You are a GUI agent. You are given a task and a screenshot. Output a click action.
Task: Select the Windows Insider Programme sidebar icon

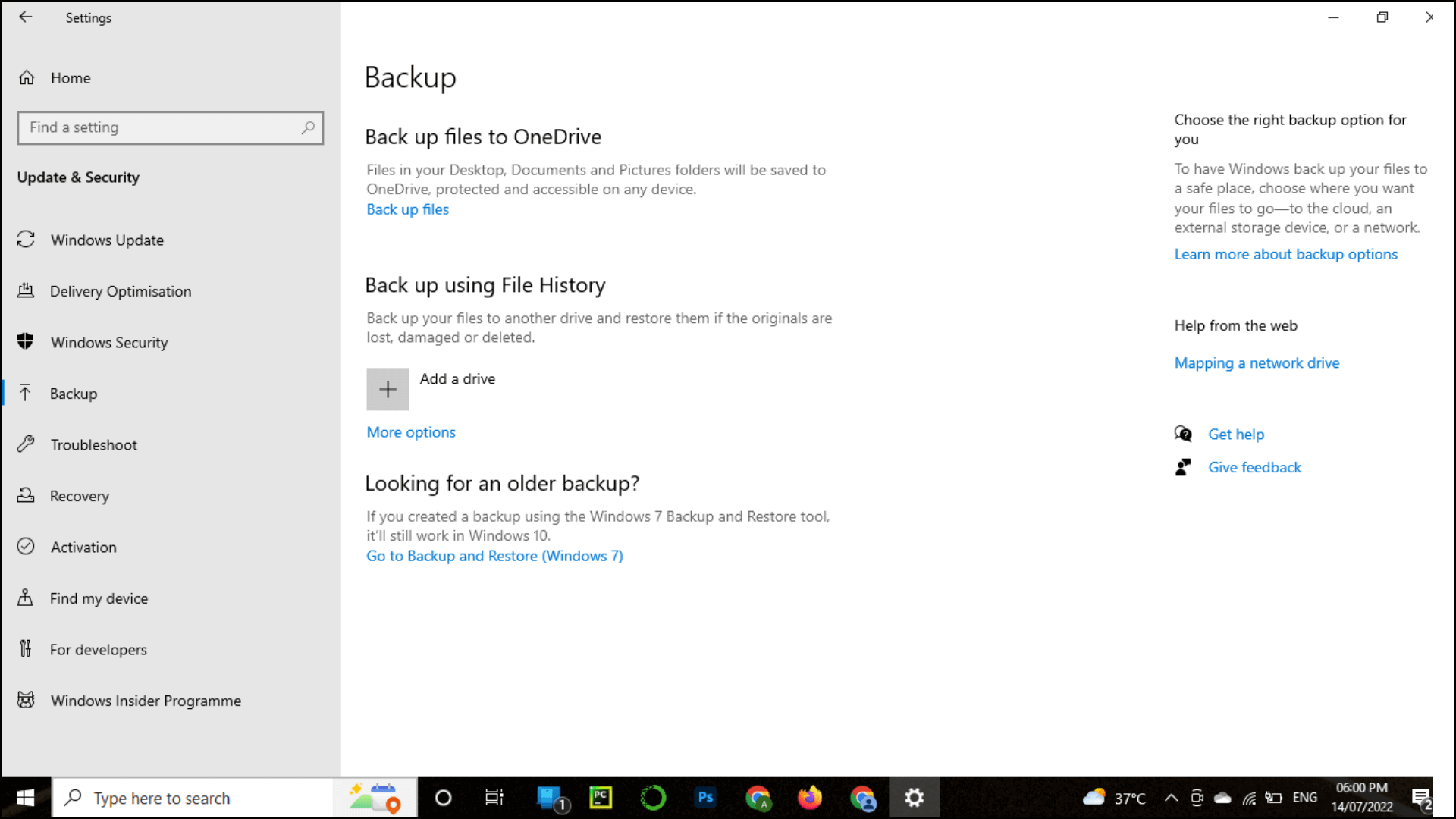[x=27, y=700]
